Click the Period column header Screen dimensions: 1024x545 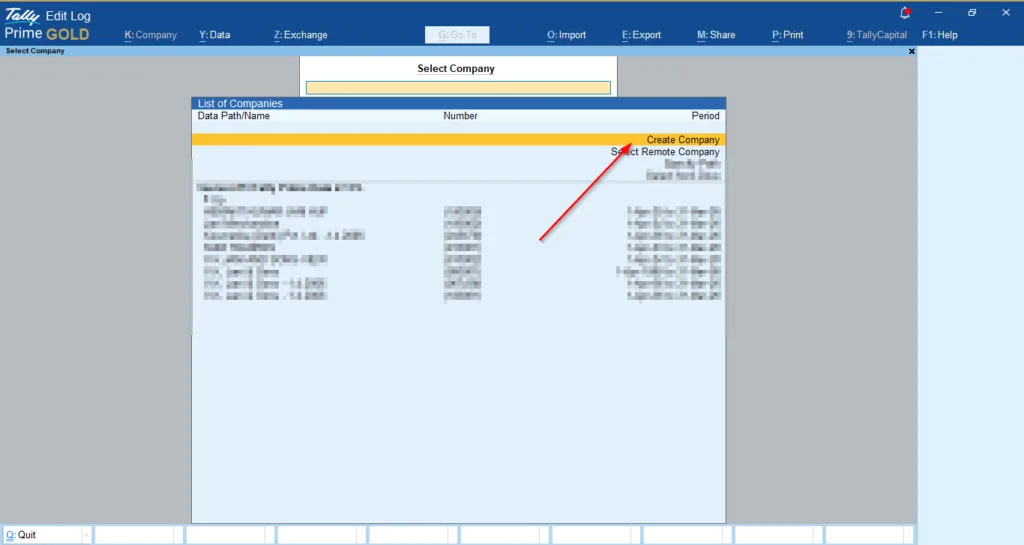click(x=705, y=116)
